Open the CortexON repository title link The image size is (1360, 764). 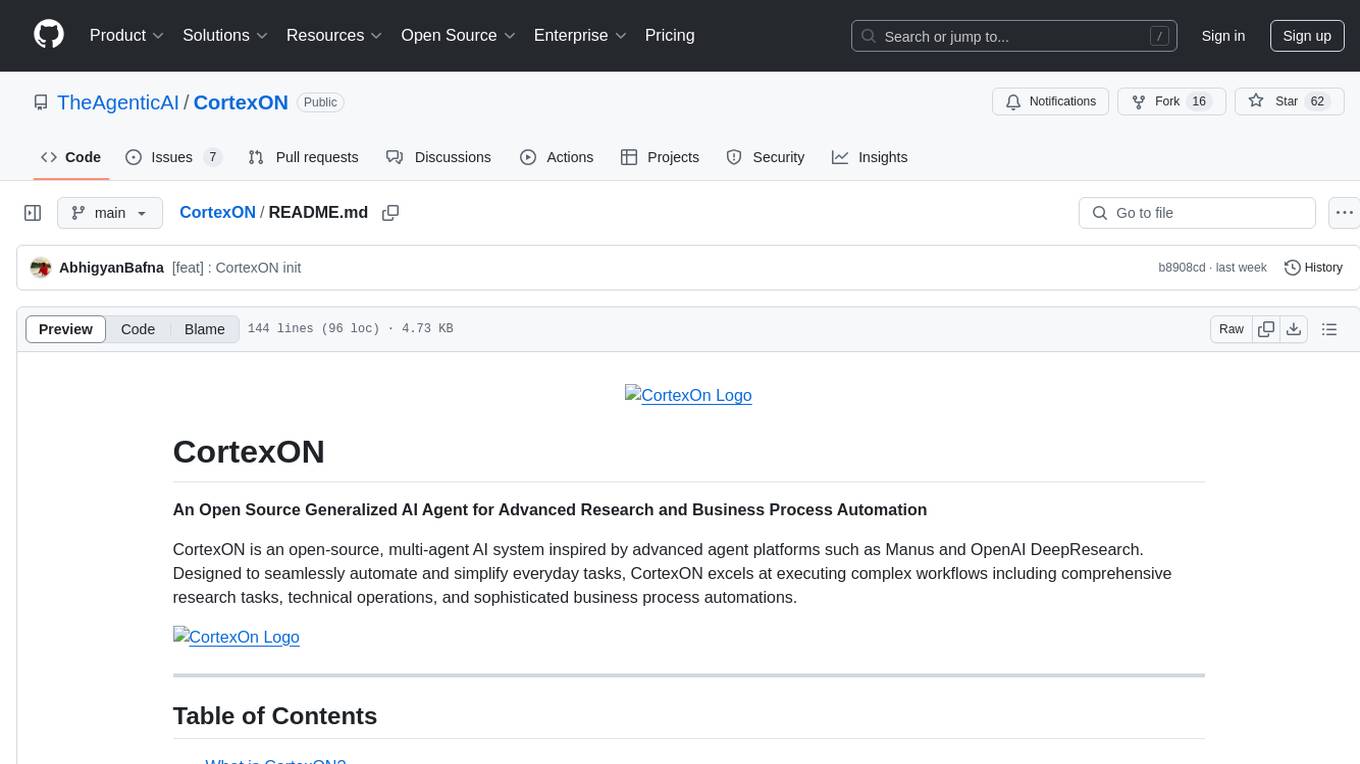241,102
